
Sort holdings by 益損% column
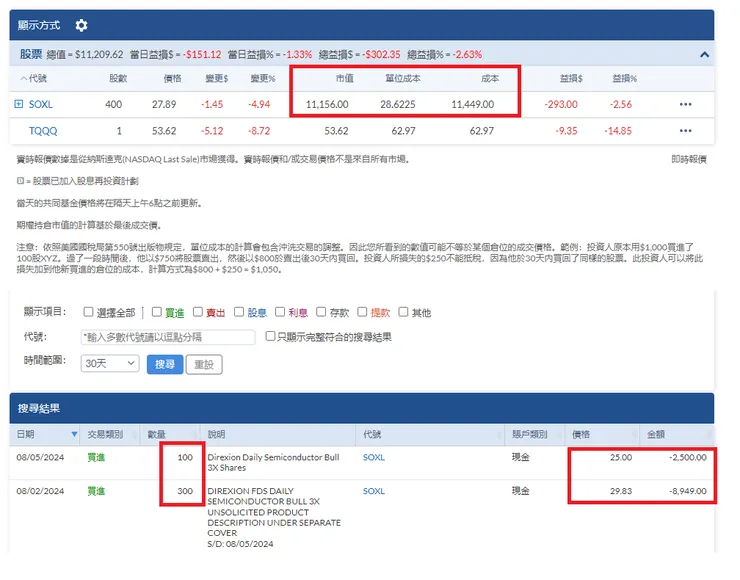pyautogui.click(x=624, y=78)
